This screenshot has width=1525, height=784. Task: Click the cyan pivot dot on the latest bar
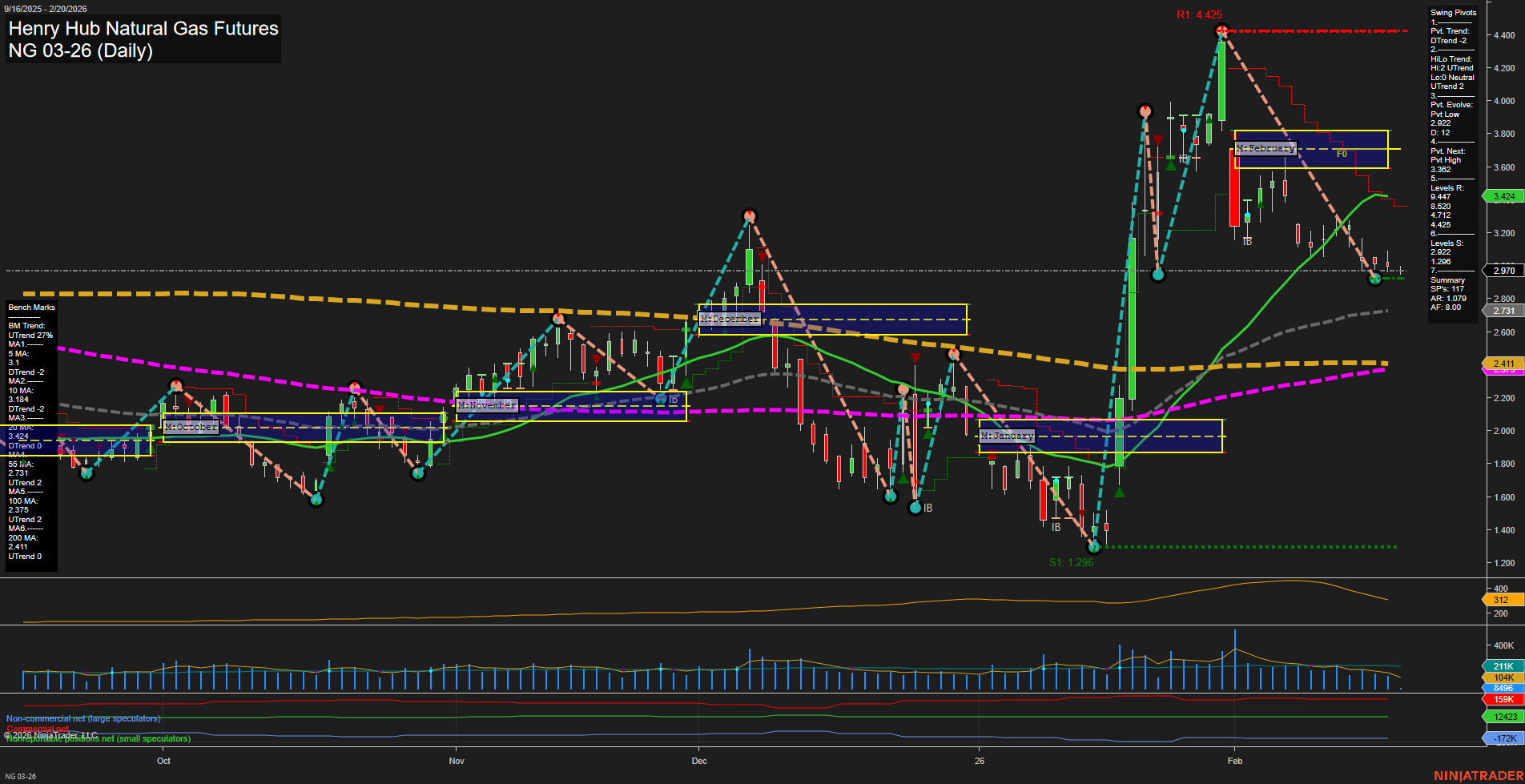click(1374, 279)
